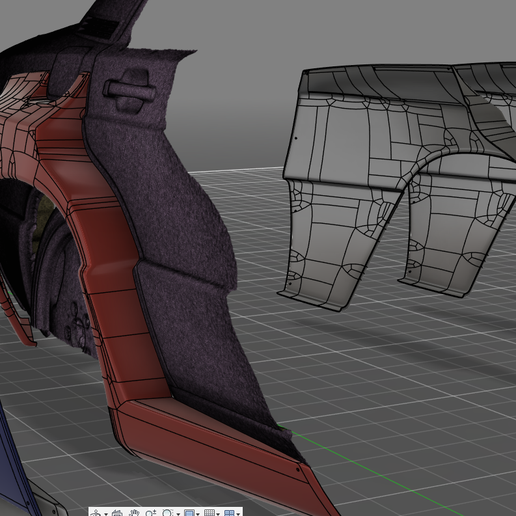Open the Display Settings dropdown arrow

(198, 514)
